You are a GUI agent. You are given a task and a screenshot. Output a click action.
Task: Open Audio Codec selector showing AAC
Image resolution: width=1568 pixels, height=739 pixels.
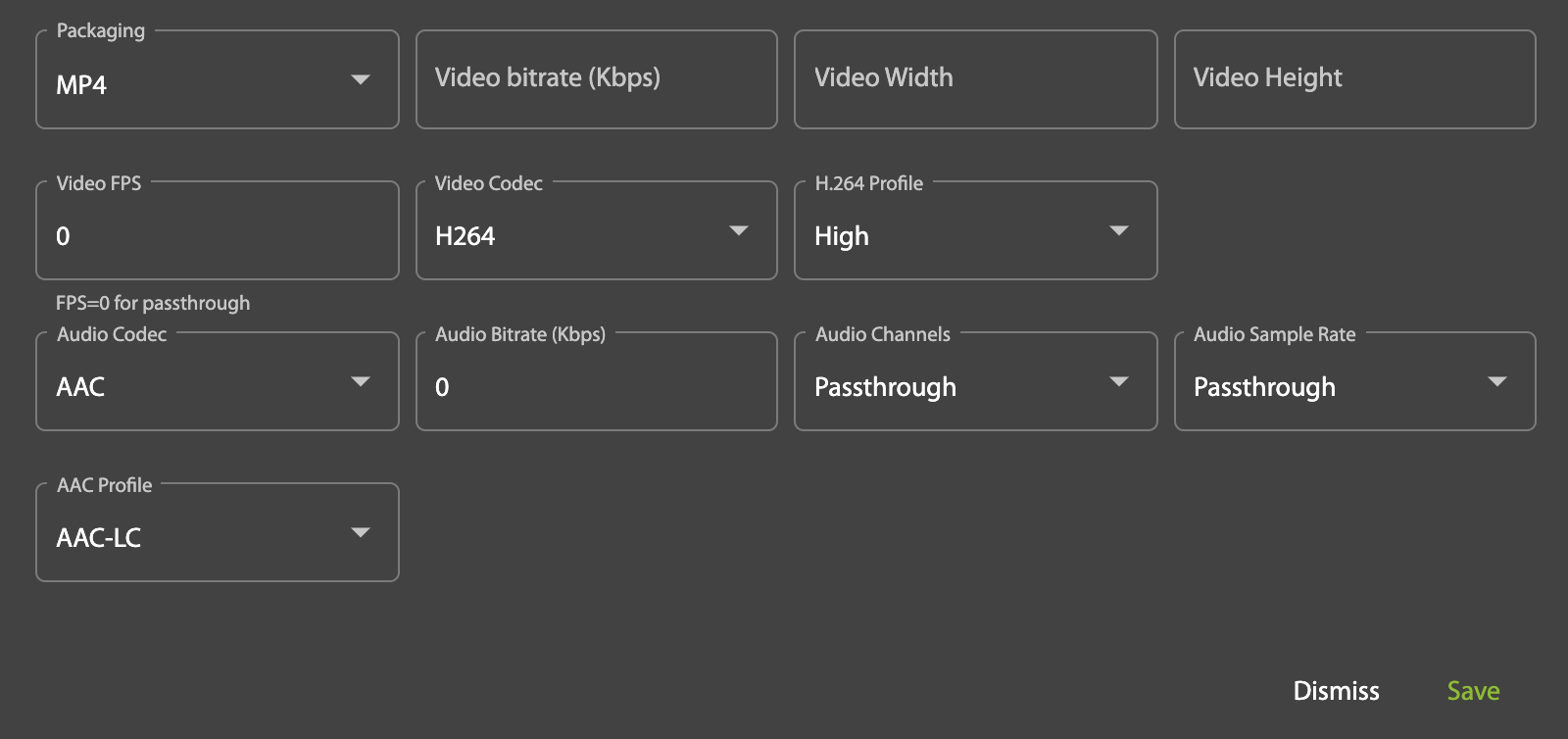click(x=196, y=386)
